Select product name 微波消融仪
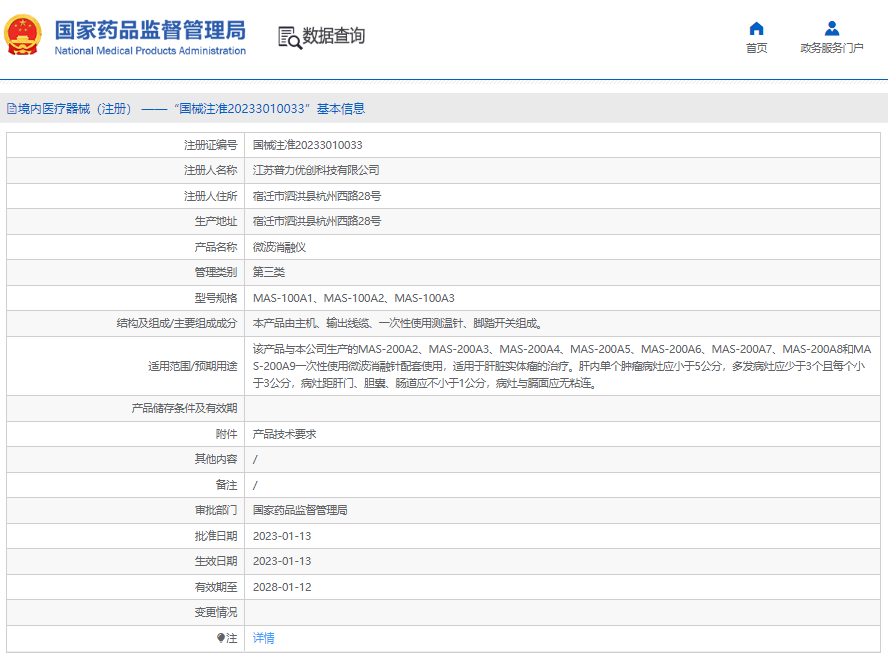Viewport: 888px width, 659px height. [279, 247]
